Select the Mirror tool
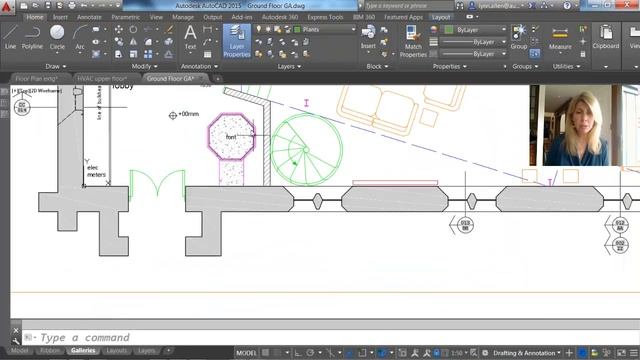640x360 pixels. click(133, 42)
